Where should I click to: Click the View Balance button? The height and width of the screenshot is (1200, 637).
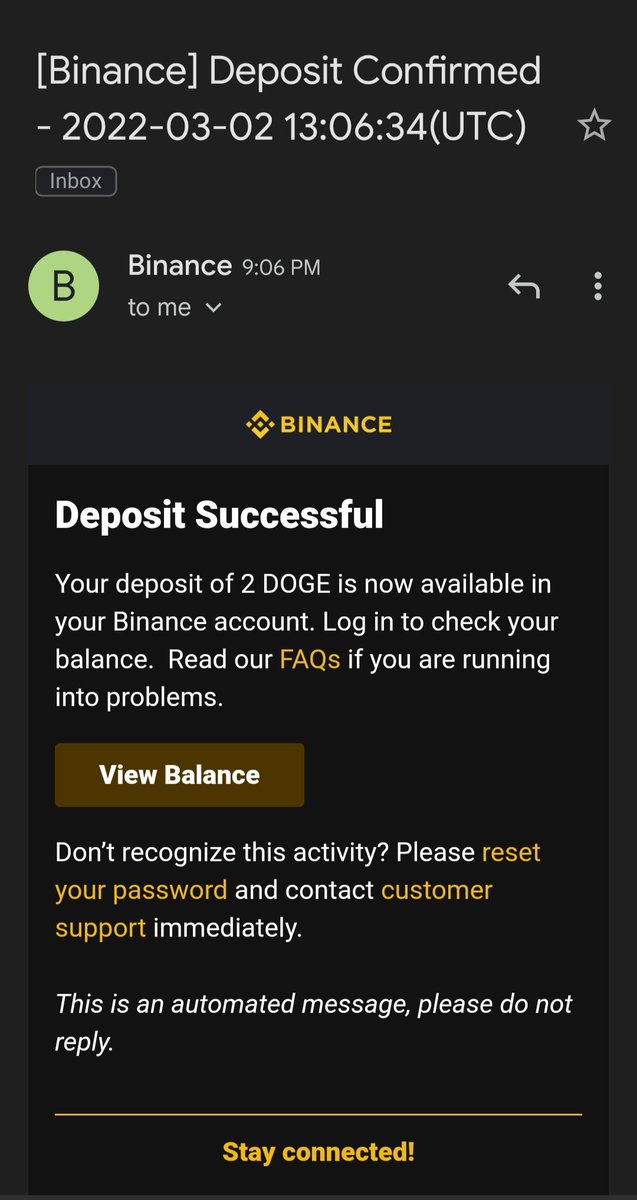[x=180, y=775]
